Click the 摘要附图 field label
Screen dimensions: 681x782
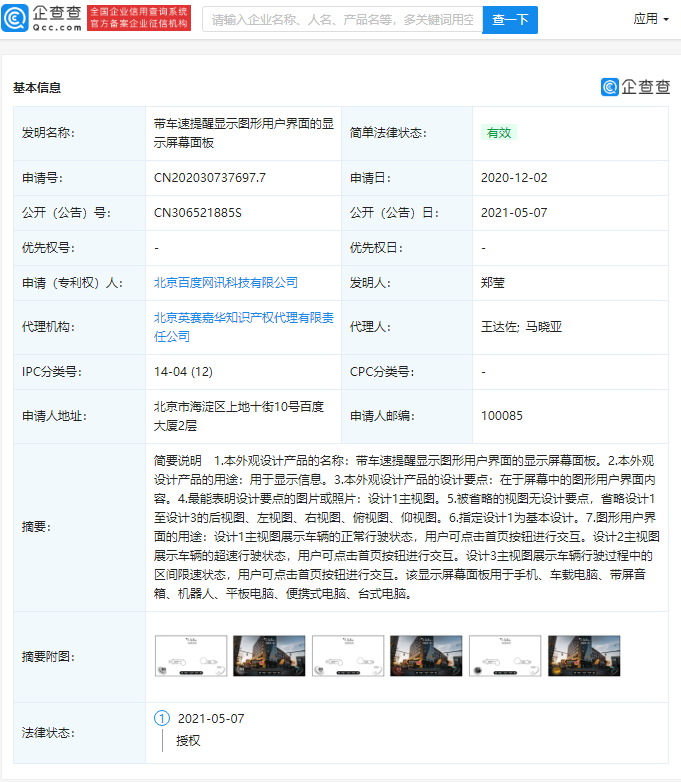pyautogui.click(x=48, y=656)
